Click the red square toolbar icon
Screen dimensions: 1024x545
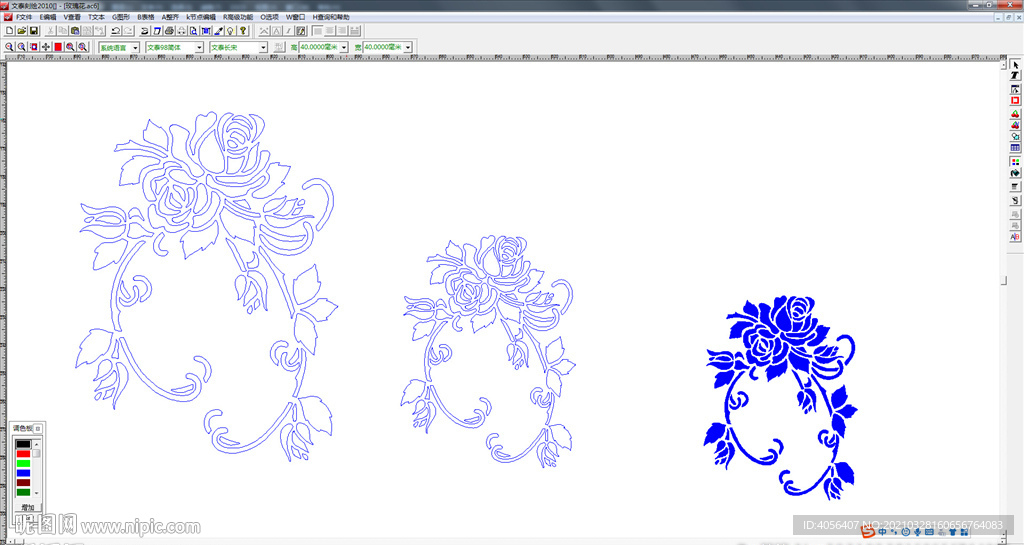pos(58,47)
